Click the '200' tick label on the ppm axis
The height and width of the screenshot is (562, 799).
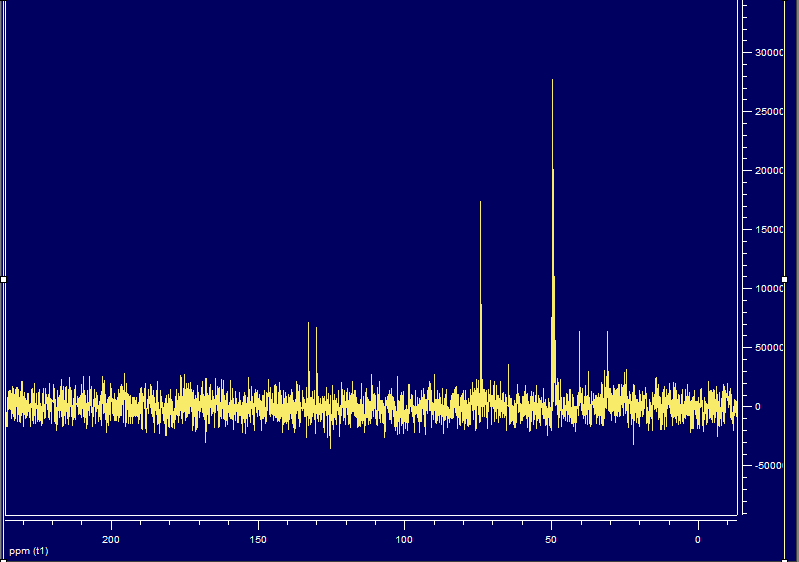[111, 540]
